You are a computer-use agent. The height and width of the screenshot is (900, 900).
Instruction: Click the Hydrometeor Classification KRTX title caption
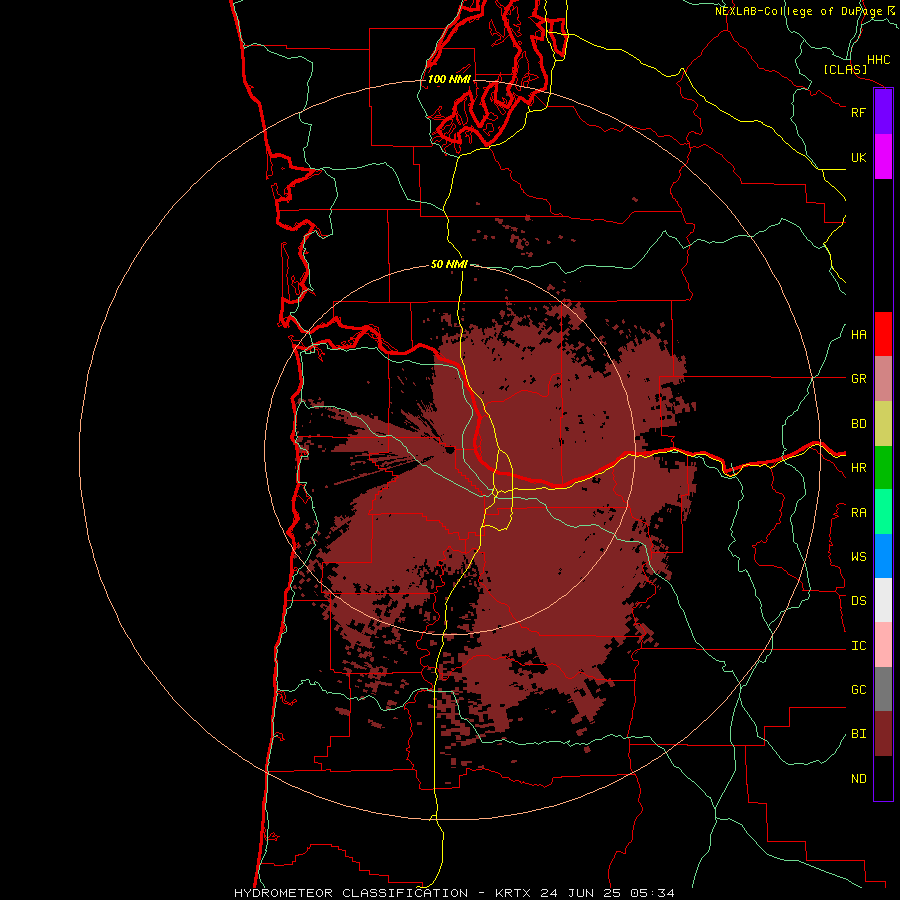pyautogui.click(x=454, y=893)
